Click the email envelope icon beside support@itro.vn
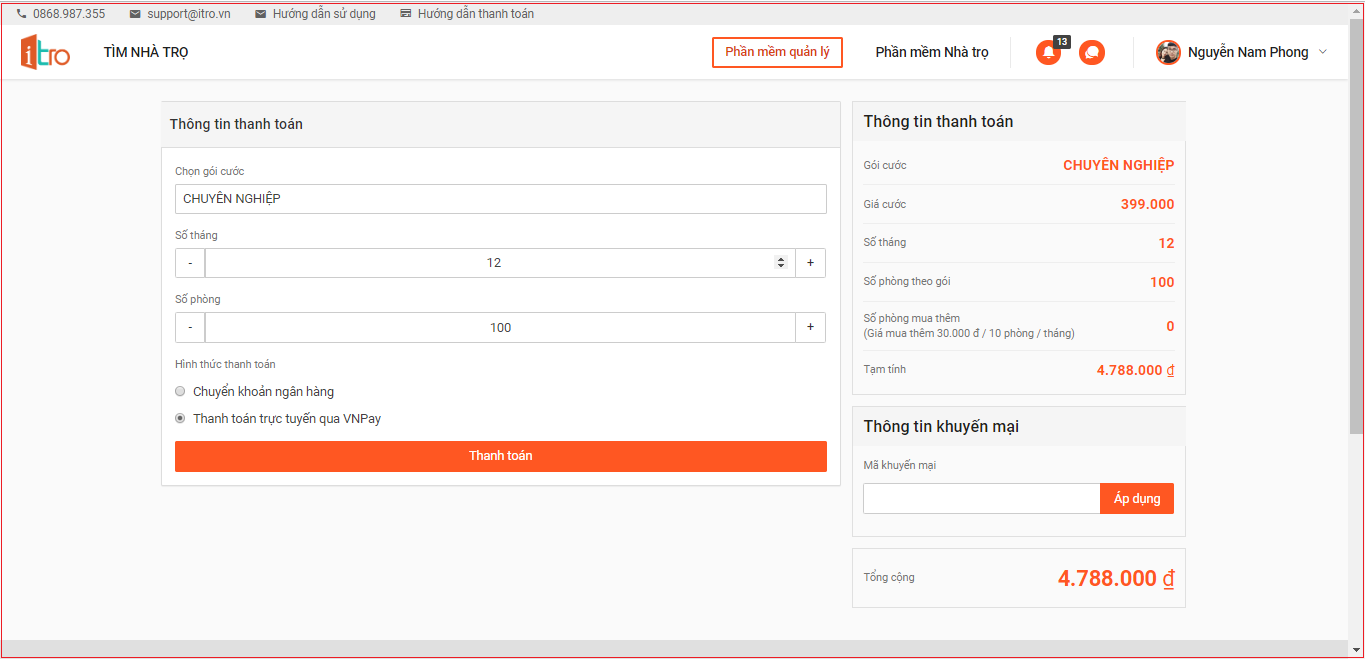Screen dimensions: 1365x659 135,14
